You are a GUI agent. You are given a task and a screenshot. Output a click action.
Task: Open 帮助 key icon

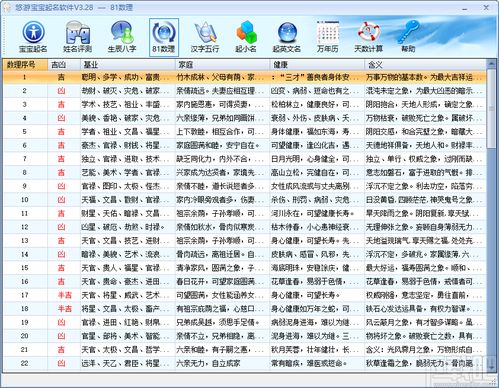[408, 37]
